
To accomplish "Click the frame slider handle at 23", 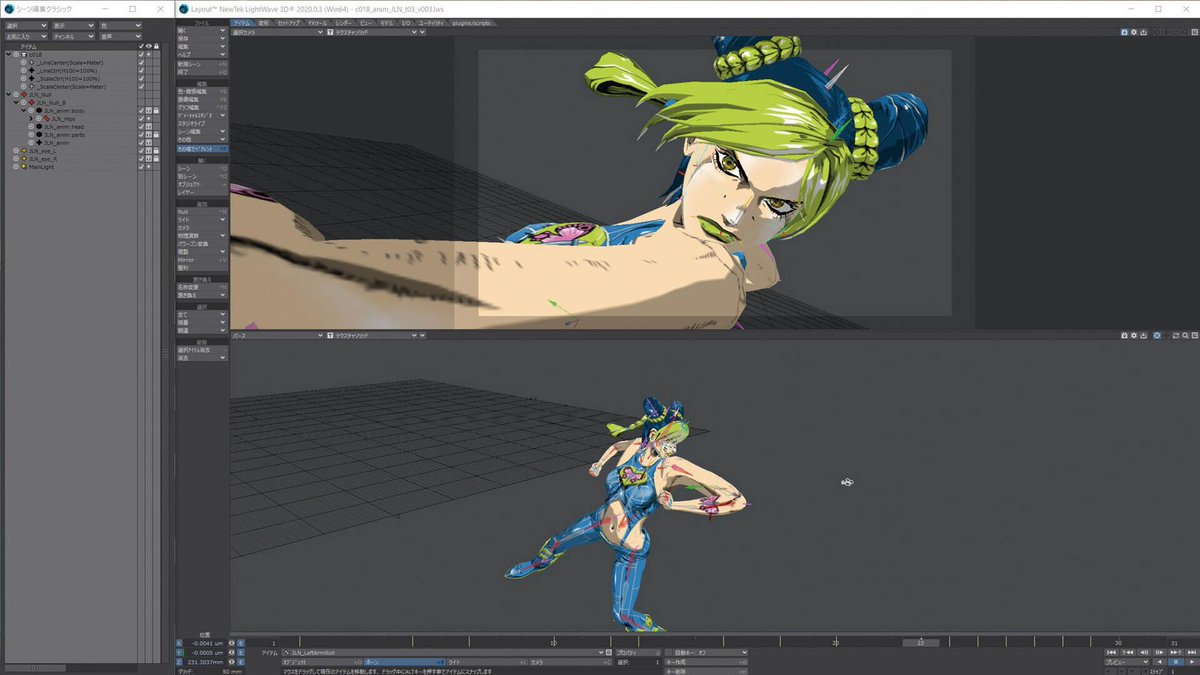I will pos(921,642).
